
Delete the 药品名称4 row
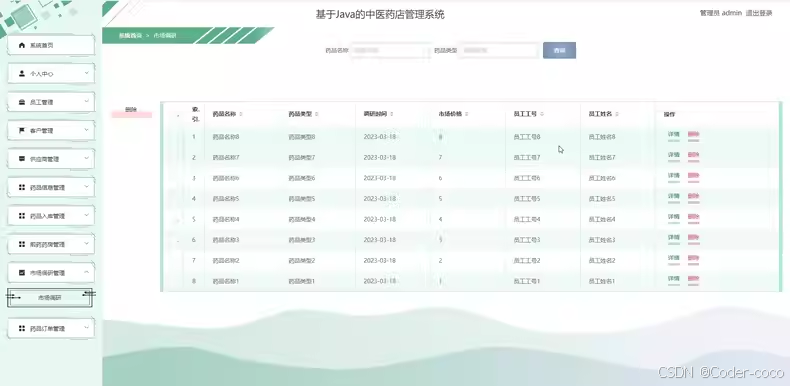click(x=693, y=217)
